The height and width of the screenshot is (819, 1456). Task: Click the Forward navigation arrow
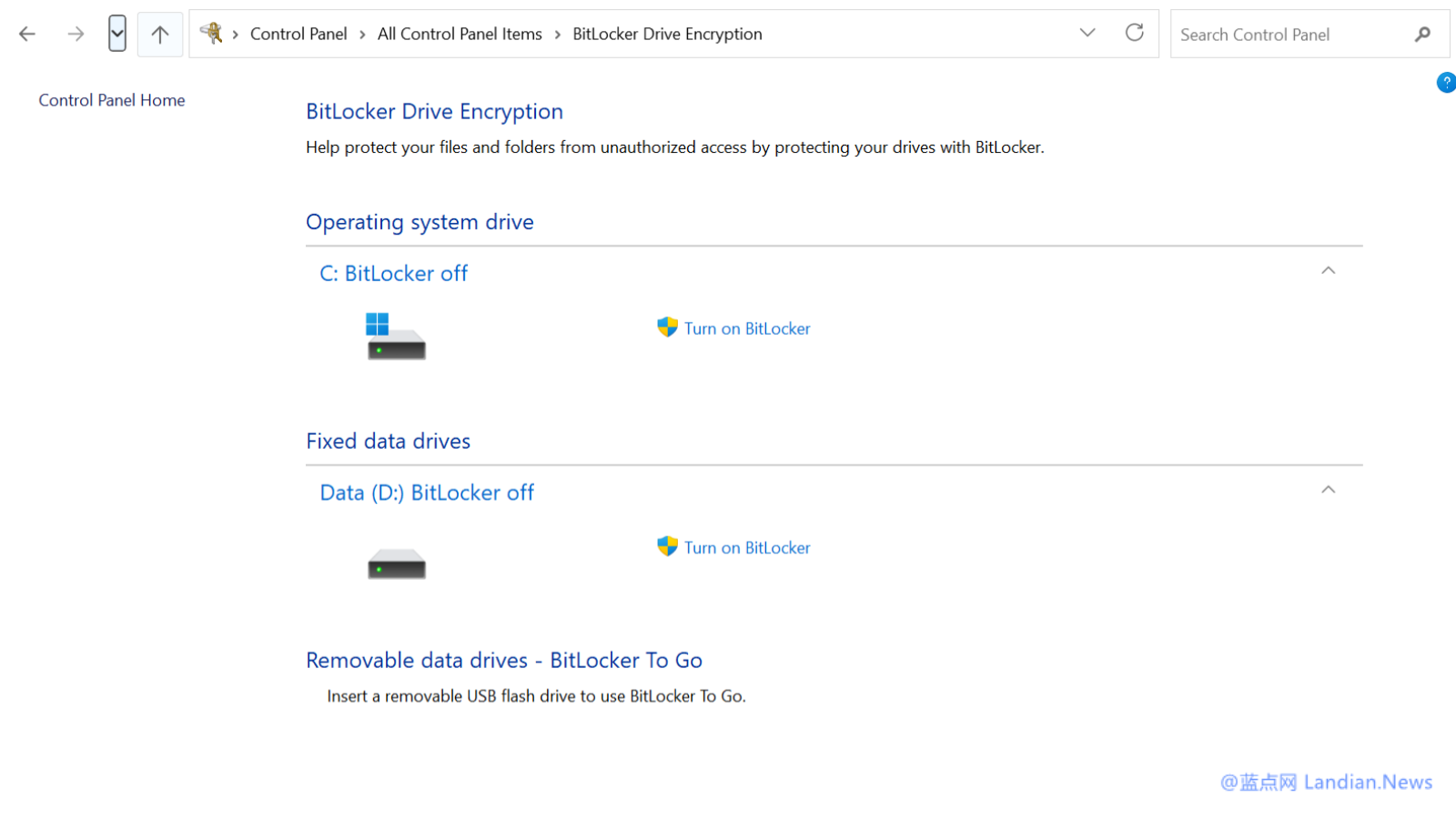click(76, 35)
